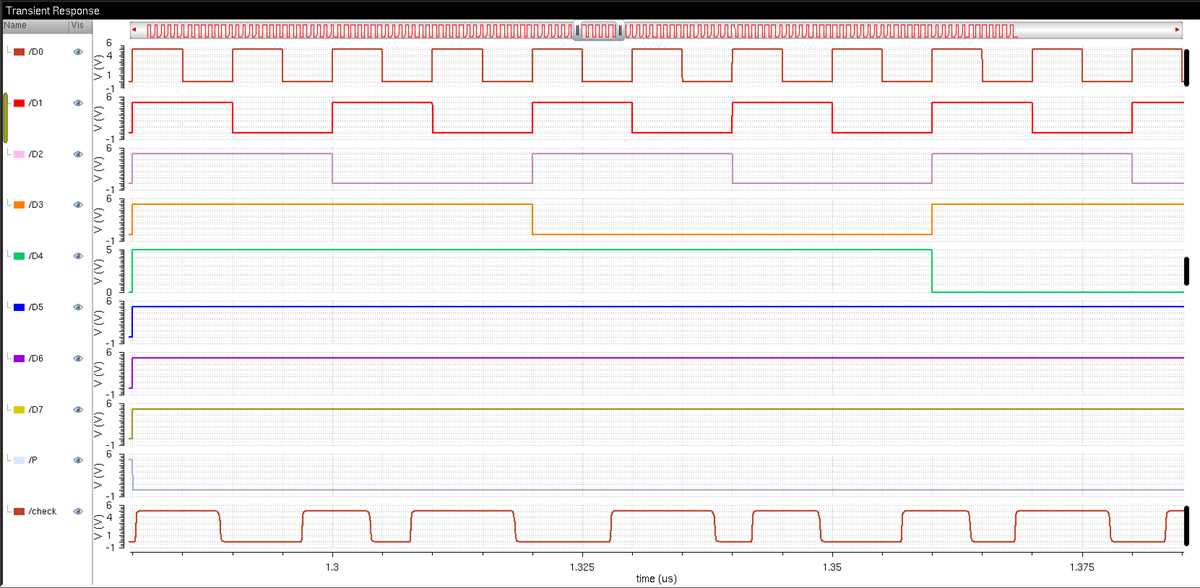The image size is (1200, 588).
Task: Toggle visibility of signal /D0
Action: pyautogui.click(x=78, y=52)
